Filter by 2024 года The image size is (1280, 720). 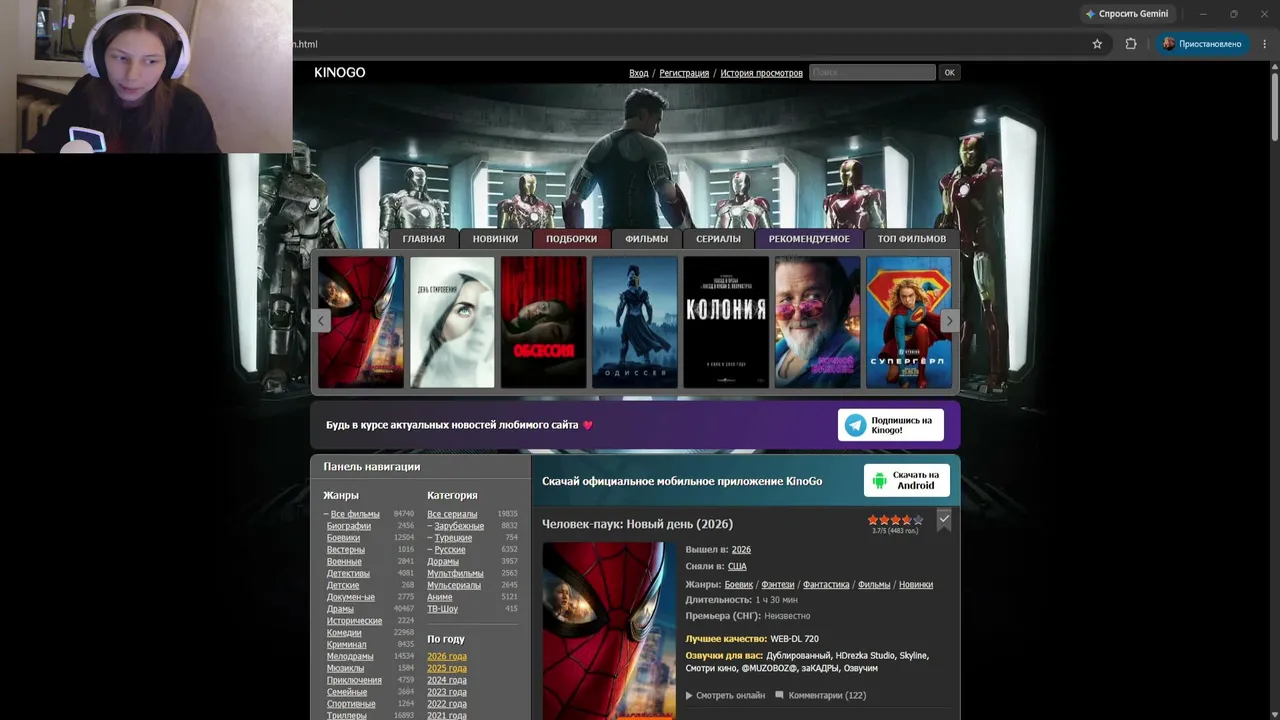pos(447,681)
